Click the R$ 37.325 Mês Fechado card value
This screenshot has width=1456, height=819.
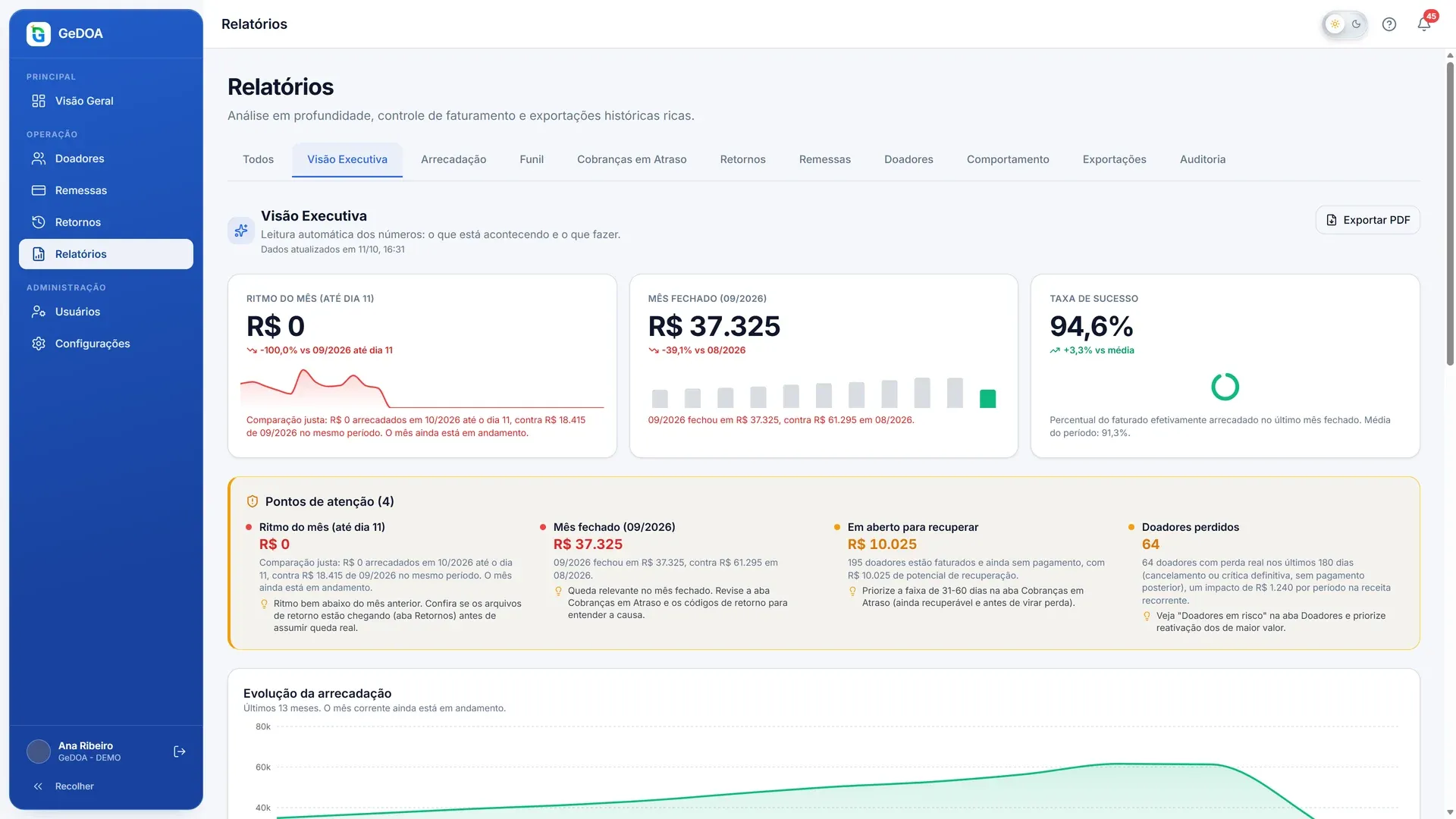(x=714, y=326)
